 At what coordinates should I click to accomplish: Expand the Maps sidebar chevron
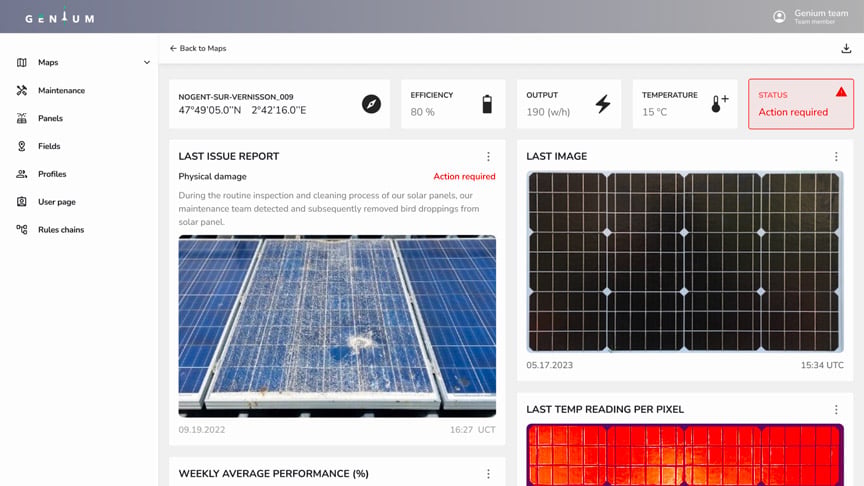tap(147, 62)
